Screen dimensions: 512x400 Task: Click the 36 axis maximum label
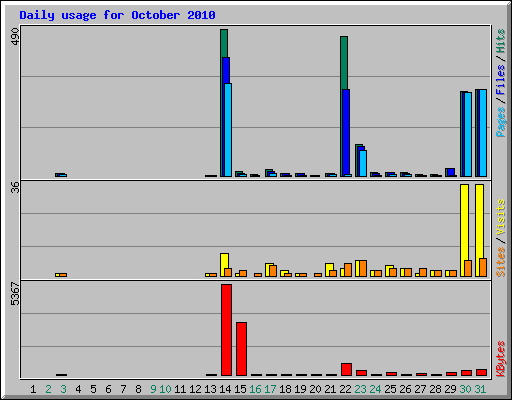coord(15,187)
